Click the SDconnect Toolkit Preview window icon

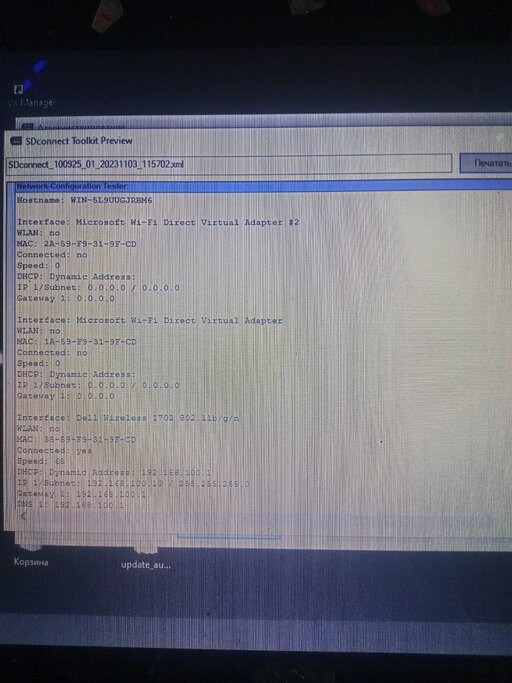pos(16,141)
